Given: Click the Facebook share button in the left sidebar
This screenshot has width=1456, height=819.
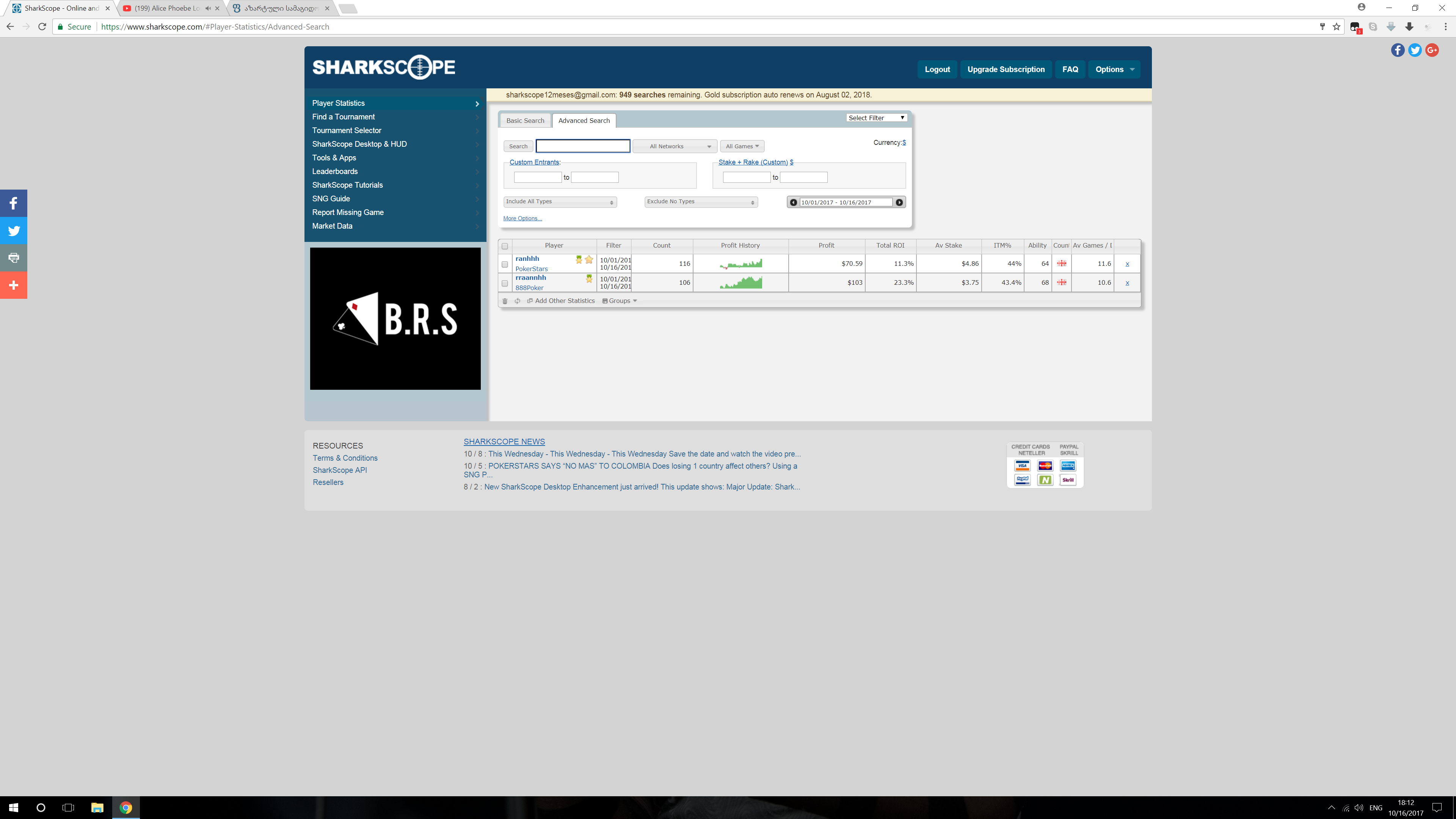Looking at the screenshot, I should tap(14, 204).
